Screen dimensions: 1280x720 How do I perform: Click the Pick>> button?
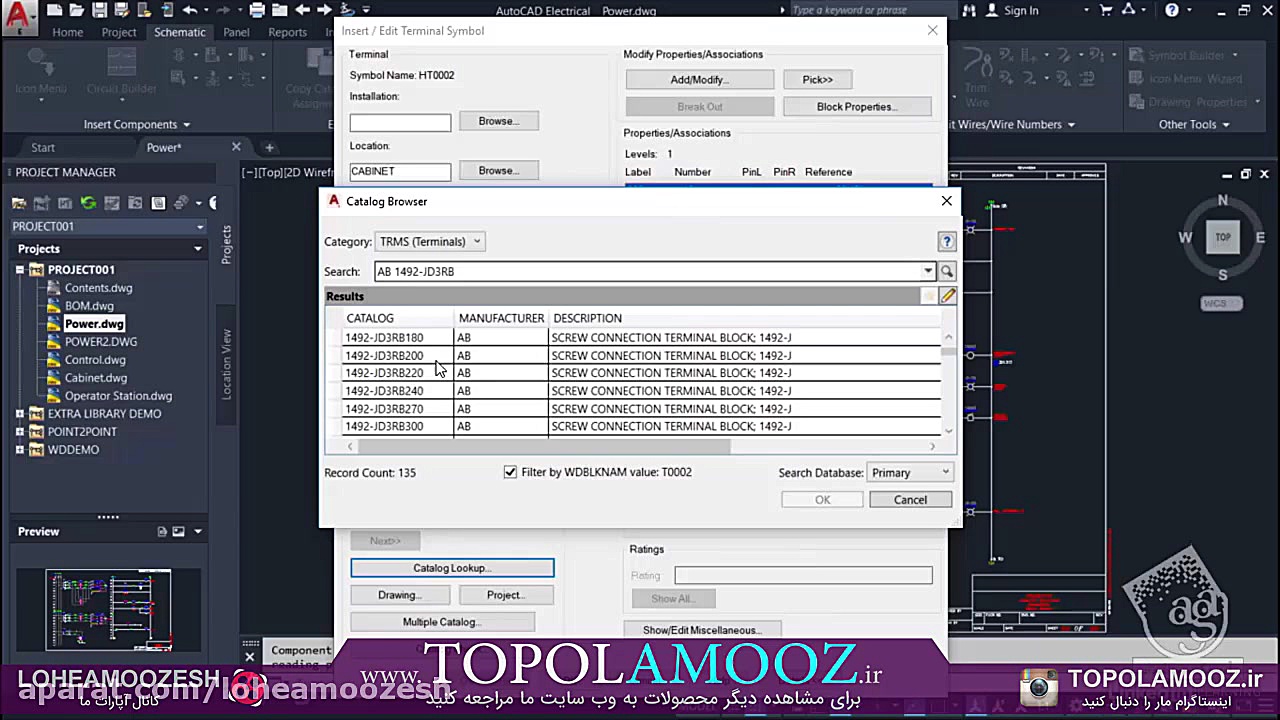click(x=817, y=80)
